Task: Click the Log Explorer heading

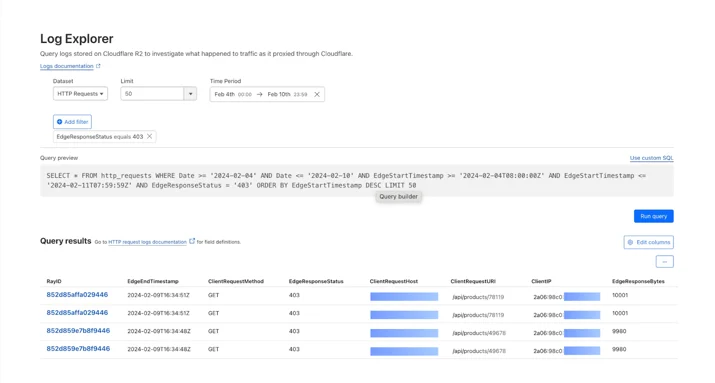Action: (x=77, y=39)
